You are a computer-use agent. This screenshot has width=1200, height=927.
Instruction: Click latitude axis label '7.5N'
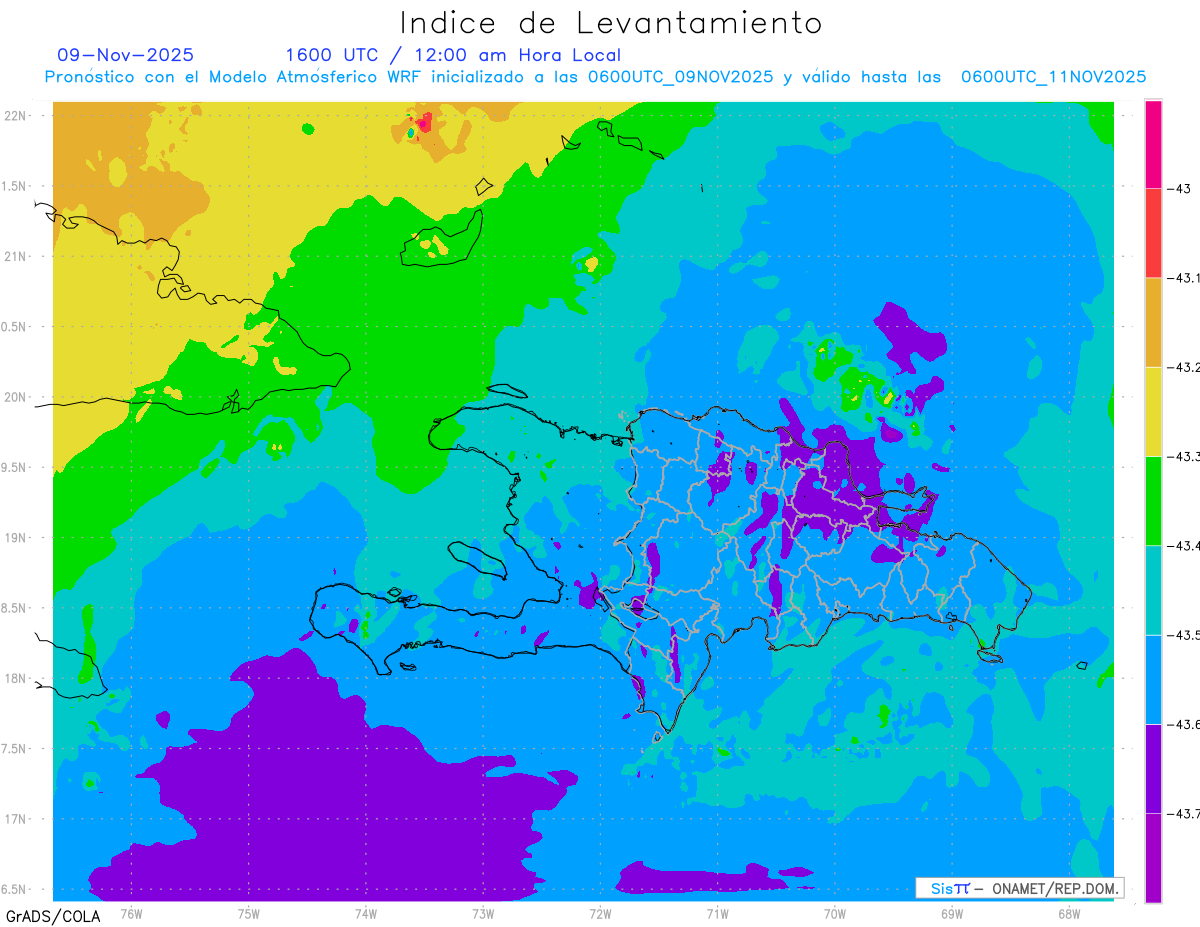(x=15, y=749)
